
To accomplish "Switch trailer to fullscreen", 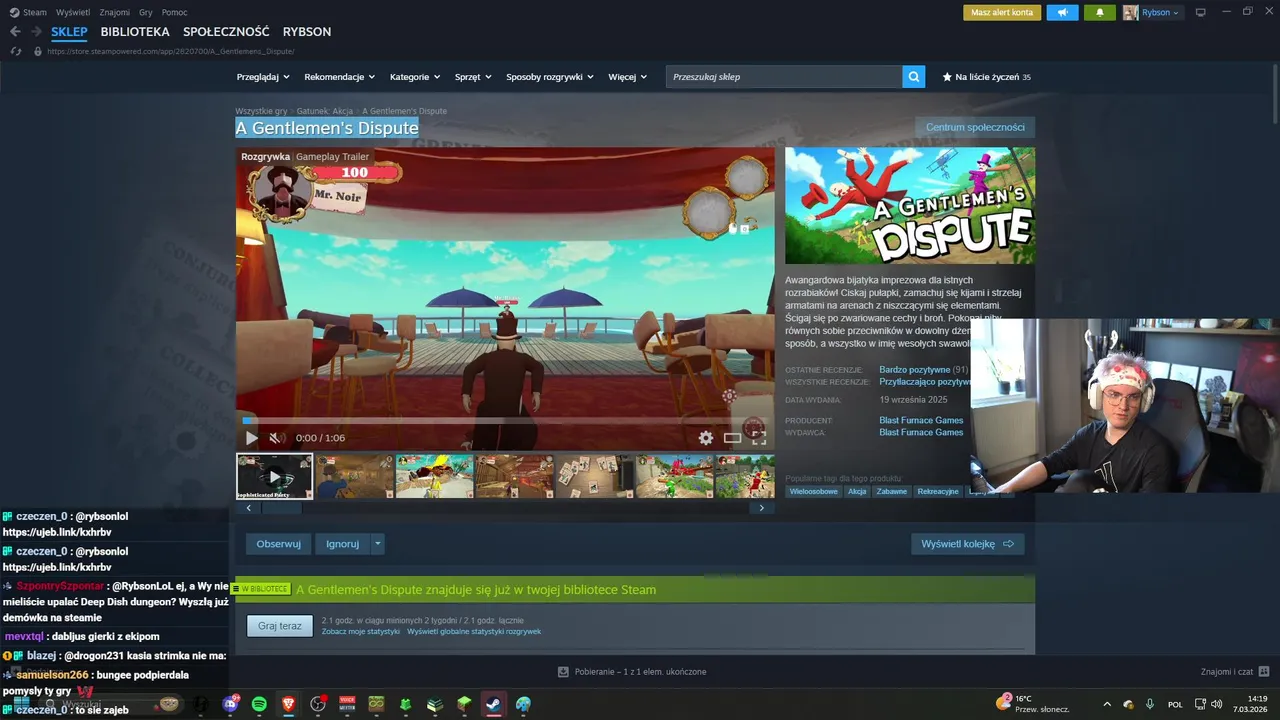I will point(759,438).
